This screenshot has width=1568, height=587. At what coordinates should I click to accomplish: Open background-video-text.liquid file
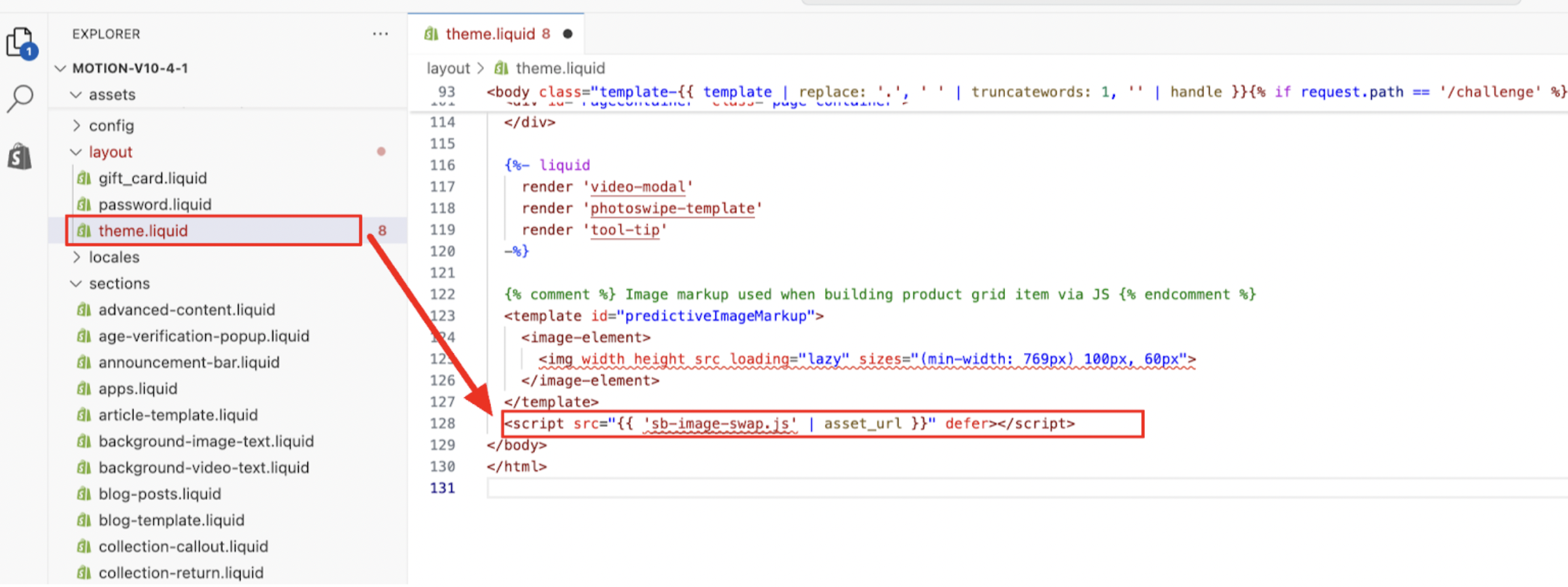(x=203, y=467)
